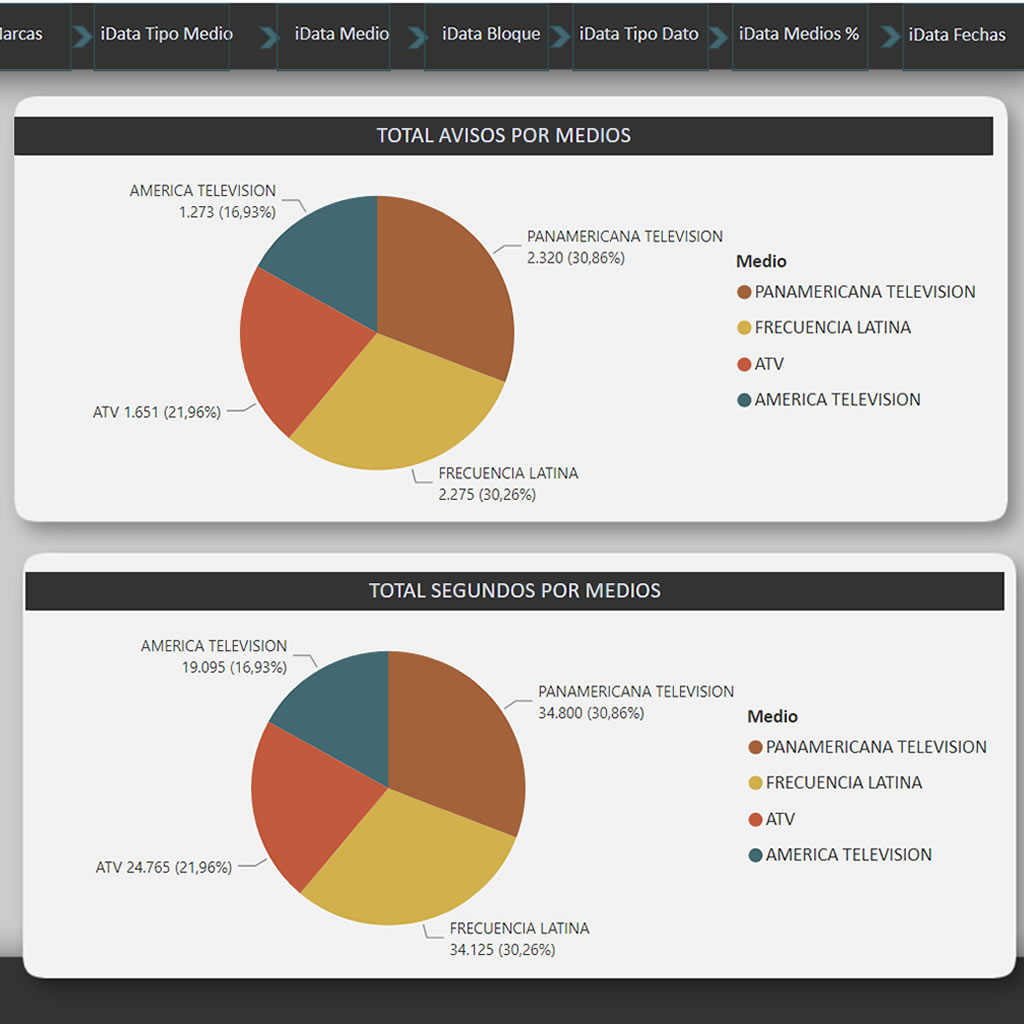
Task: Click the data label 2.275 (30,26%)
Action: [487, 495]
